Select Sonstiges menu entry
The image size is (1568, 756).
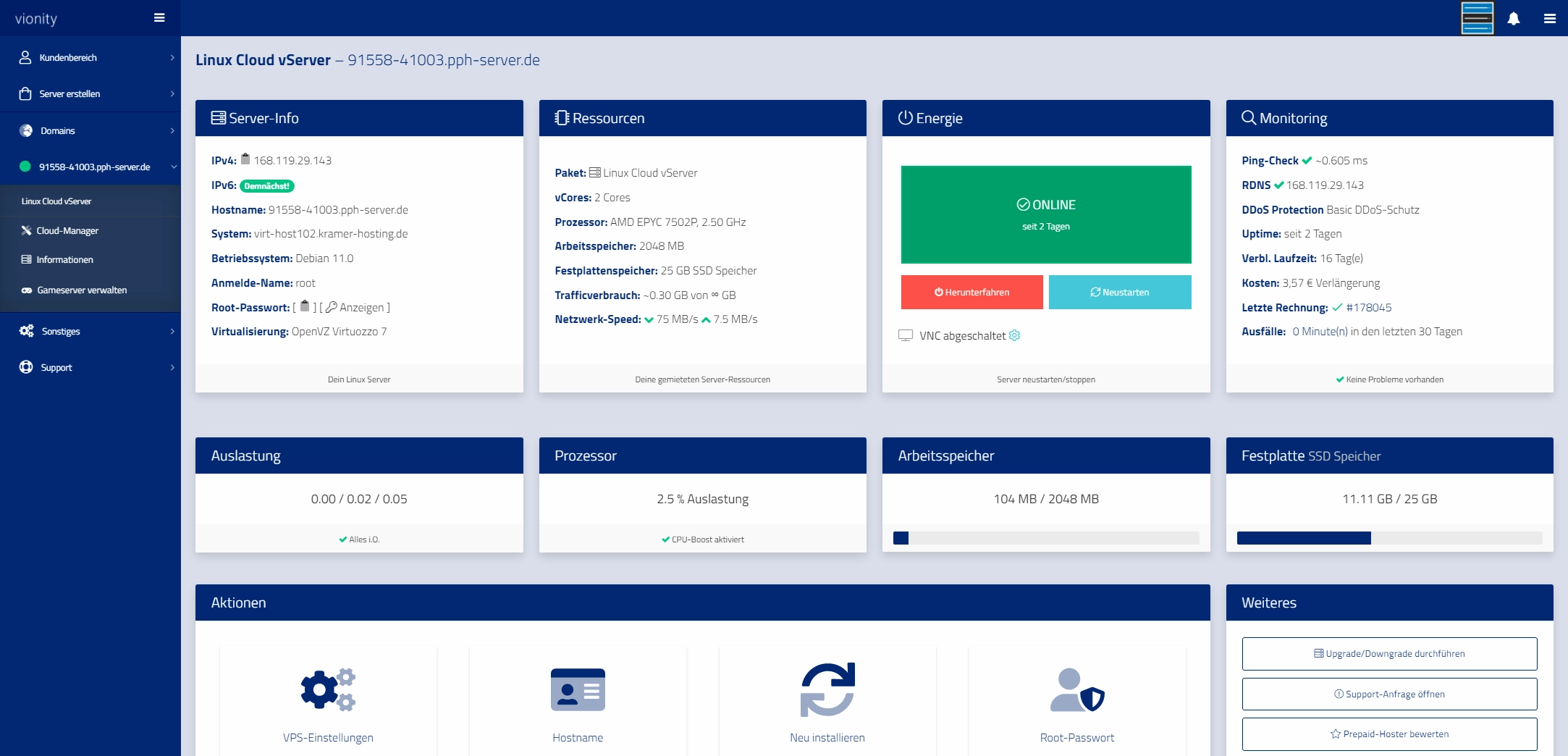(x=90, y=331)
